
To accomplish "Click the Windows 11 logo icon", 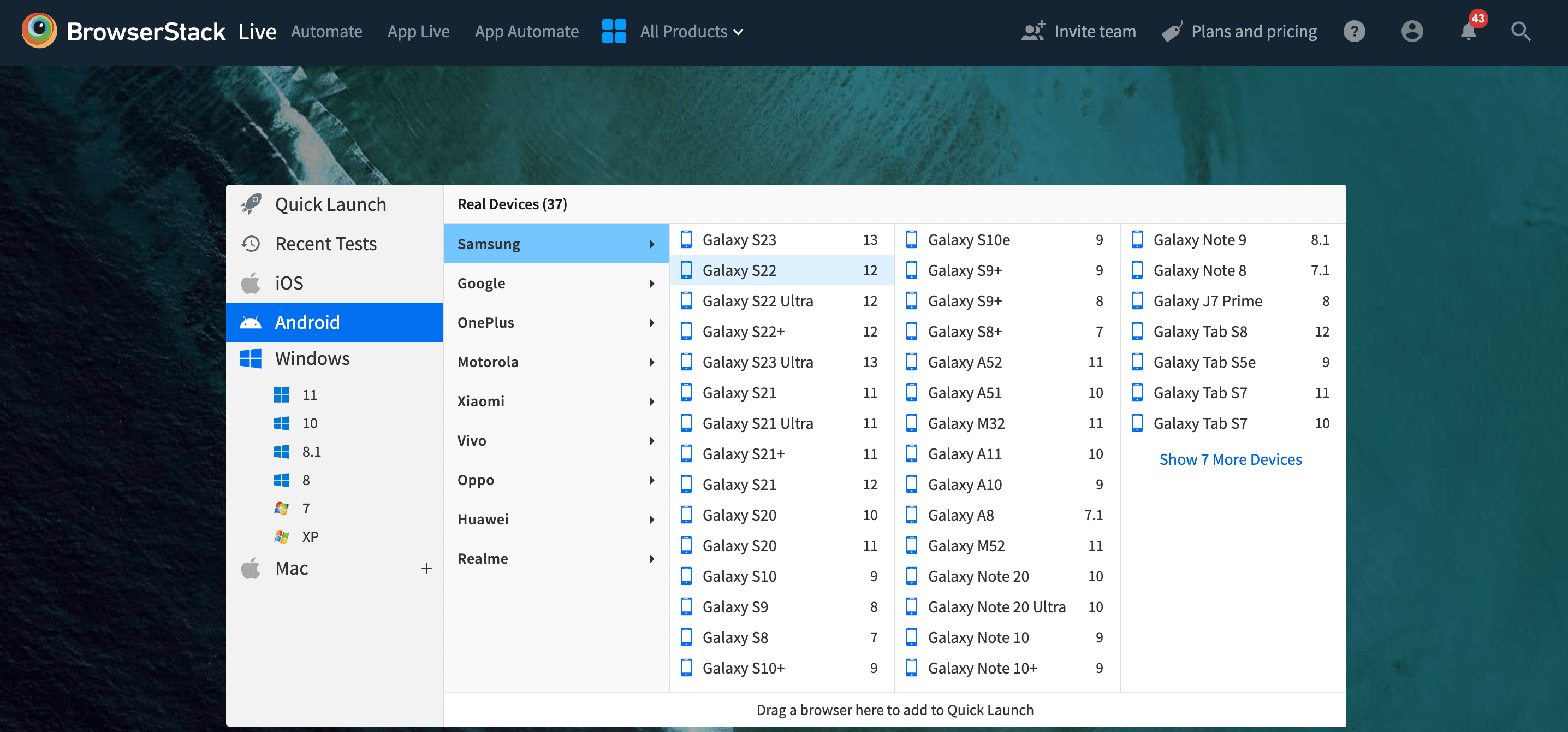I will [x=282, y=394].
